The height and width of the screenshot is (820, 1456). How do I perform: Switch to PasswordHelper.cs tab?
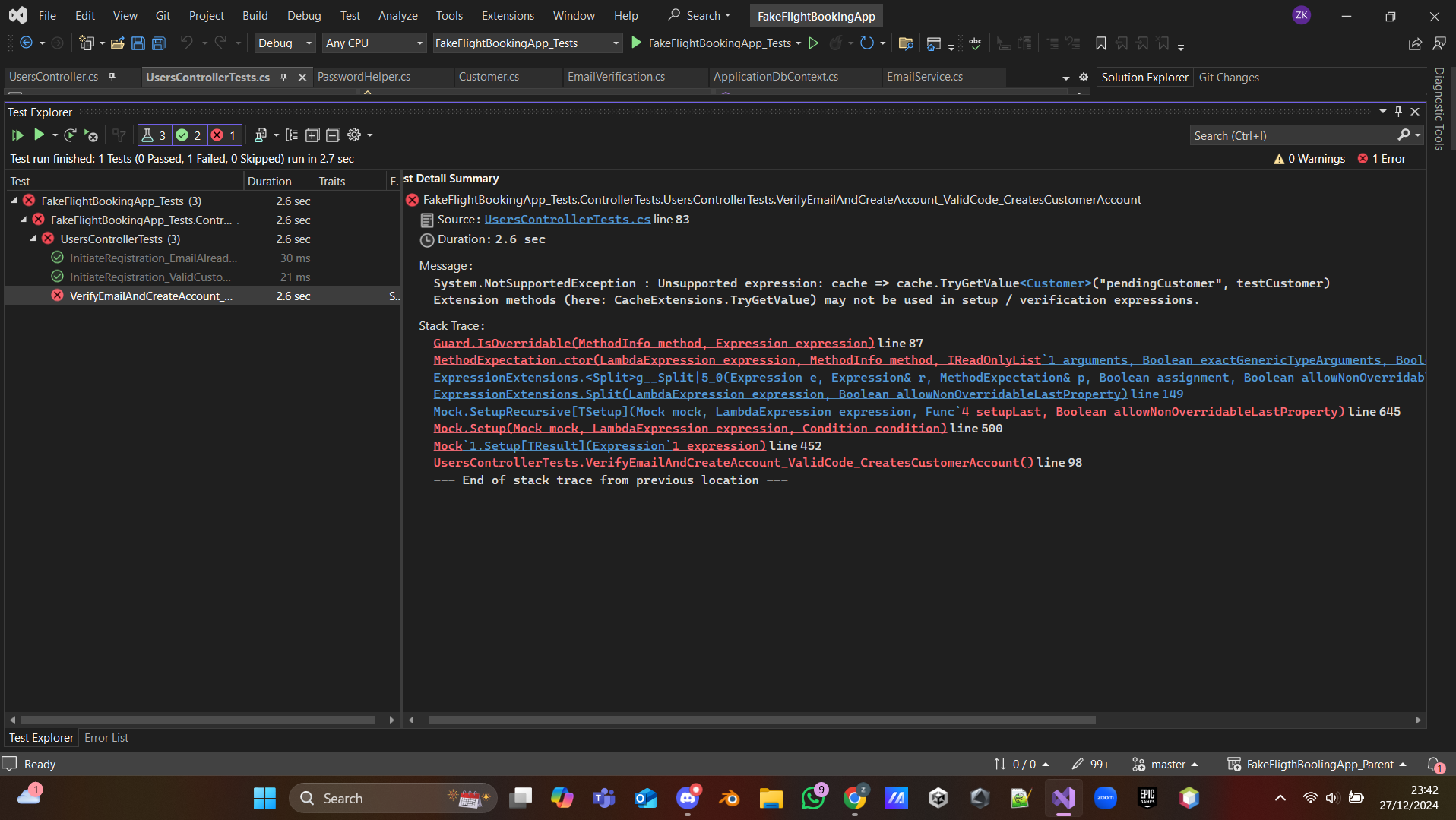364,77
